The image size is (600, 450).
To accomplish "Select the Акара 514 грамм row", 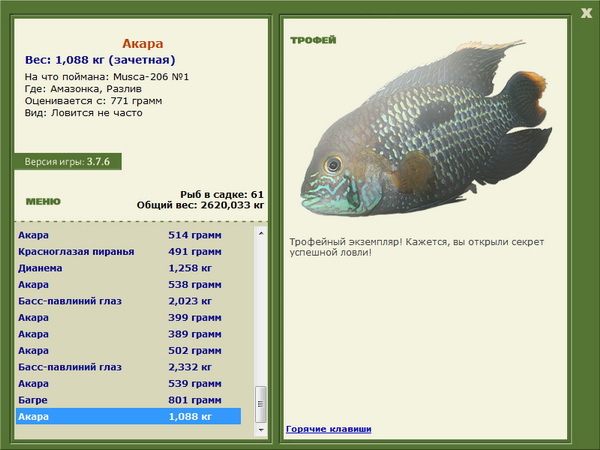I will [128, 235].
